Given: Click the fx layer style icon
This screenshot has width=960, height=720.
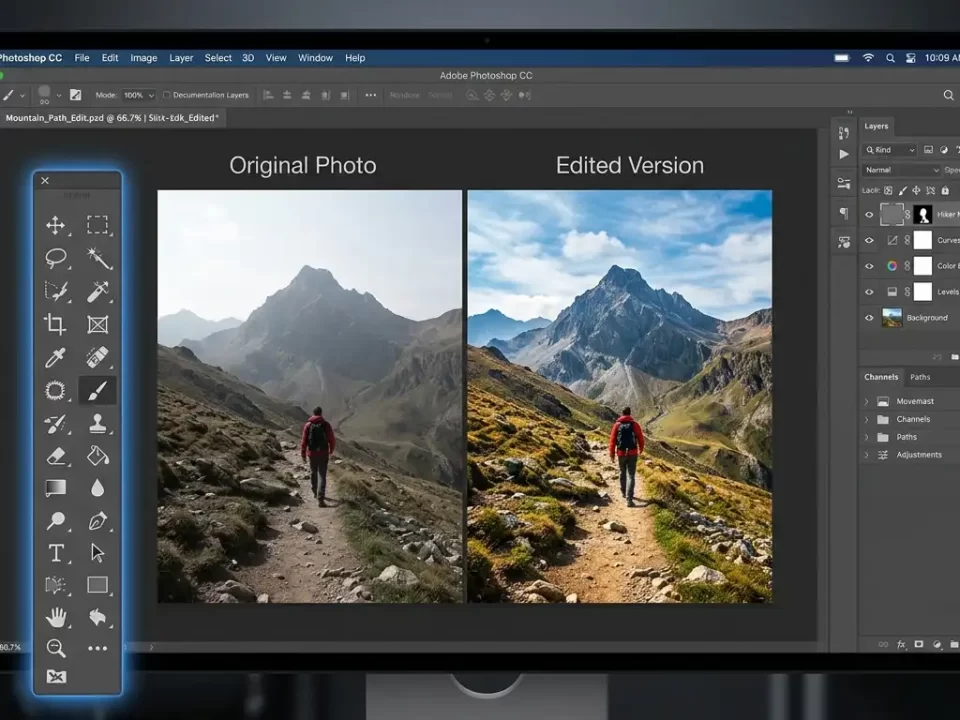Looking at the screenshot, I should tap(901, 645).
